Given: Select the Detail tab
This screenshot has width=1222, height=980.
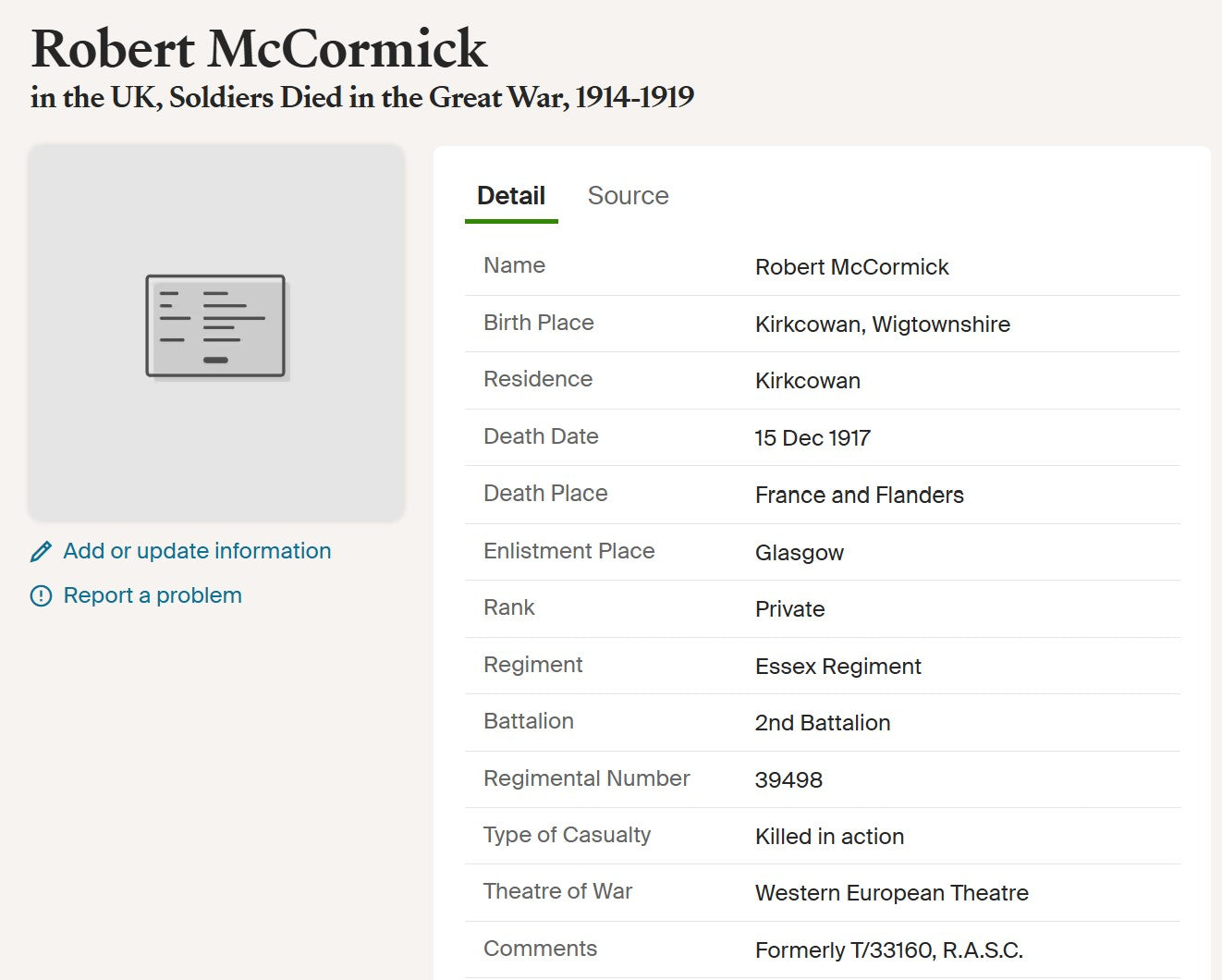Looking at the screenshot, I should [x=511, y=196].
